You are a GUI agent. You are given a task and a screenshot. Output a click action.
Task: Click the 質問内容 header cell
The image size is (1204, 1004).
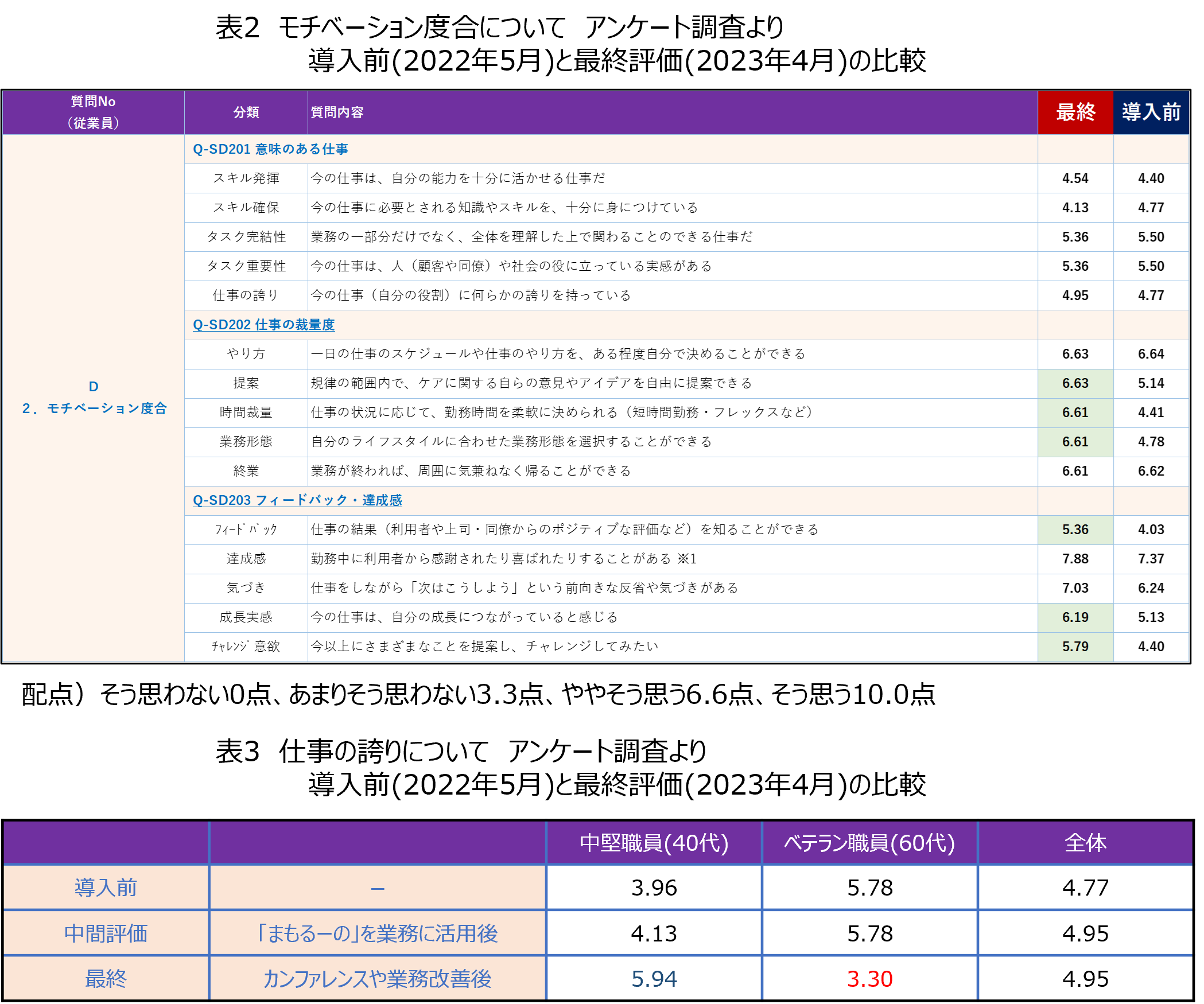click(337, 112)
